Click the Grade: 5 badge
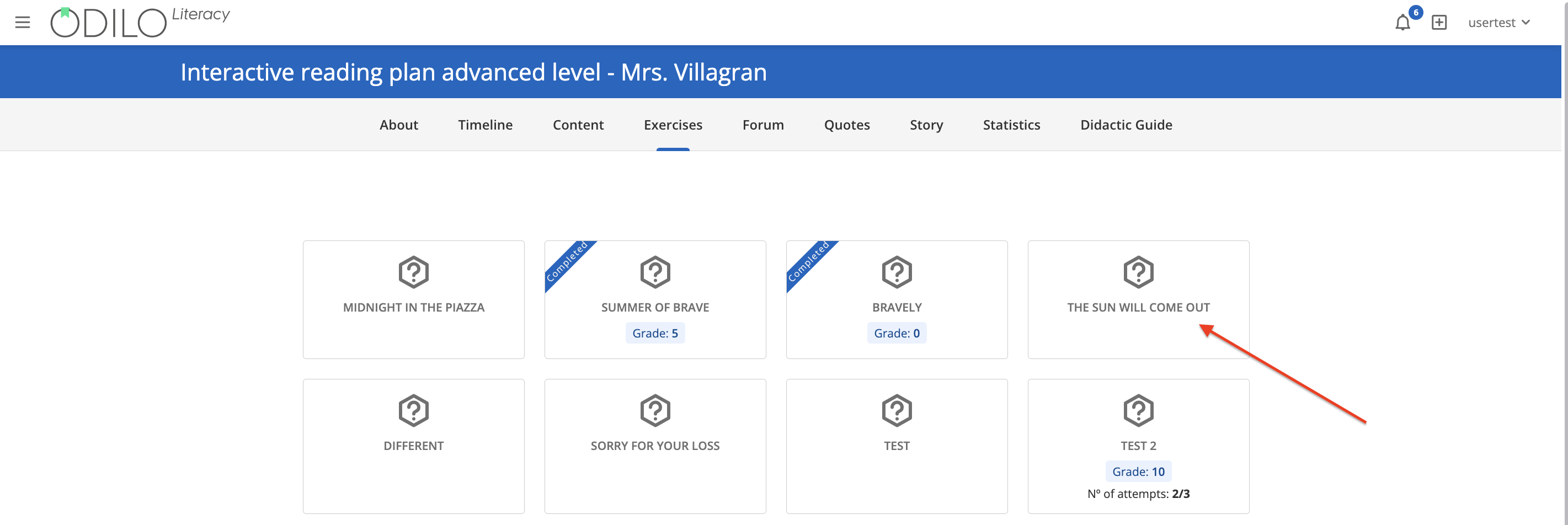The width and height of the screenshot is (1568, 525). [x=655, y=334]
